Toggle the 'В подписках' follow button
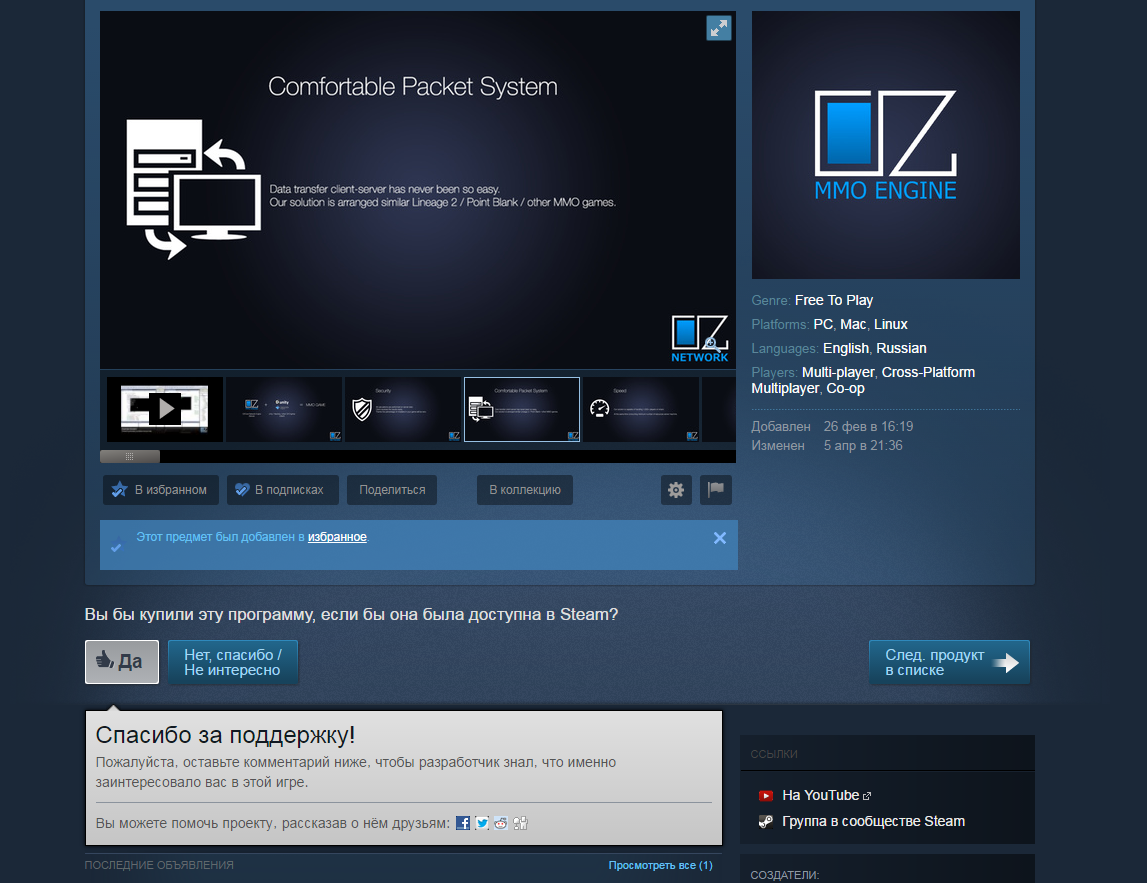Viewport: 1147px width, 883px height. [x=282, y=490]
